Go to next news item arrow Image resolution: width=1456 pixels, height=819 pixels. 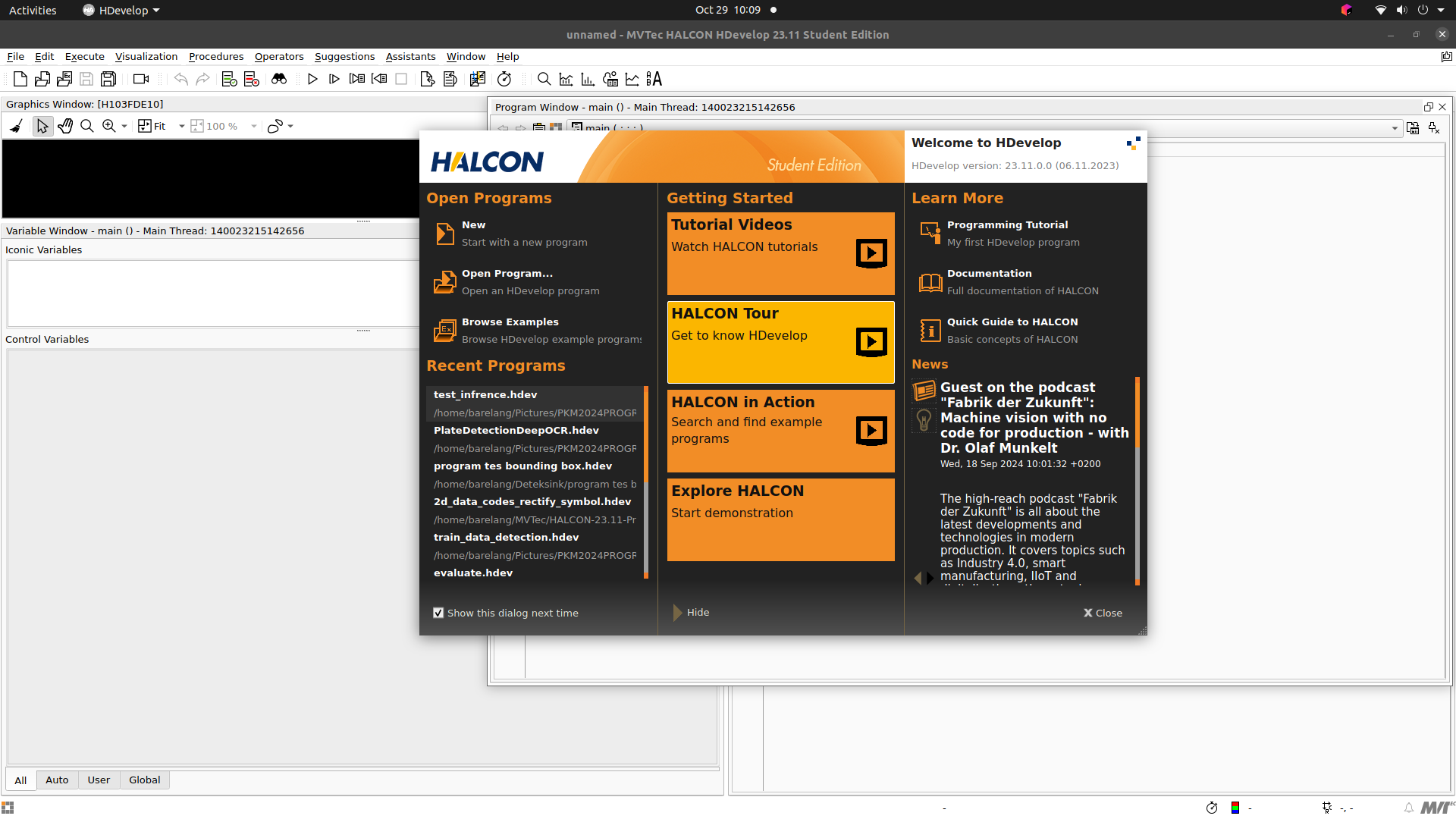point(930,578)
